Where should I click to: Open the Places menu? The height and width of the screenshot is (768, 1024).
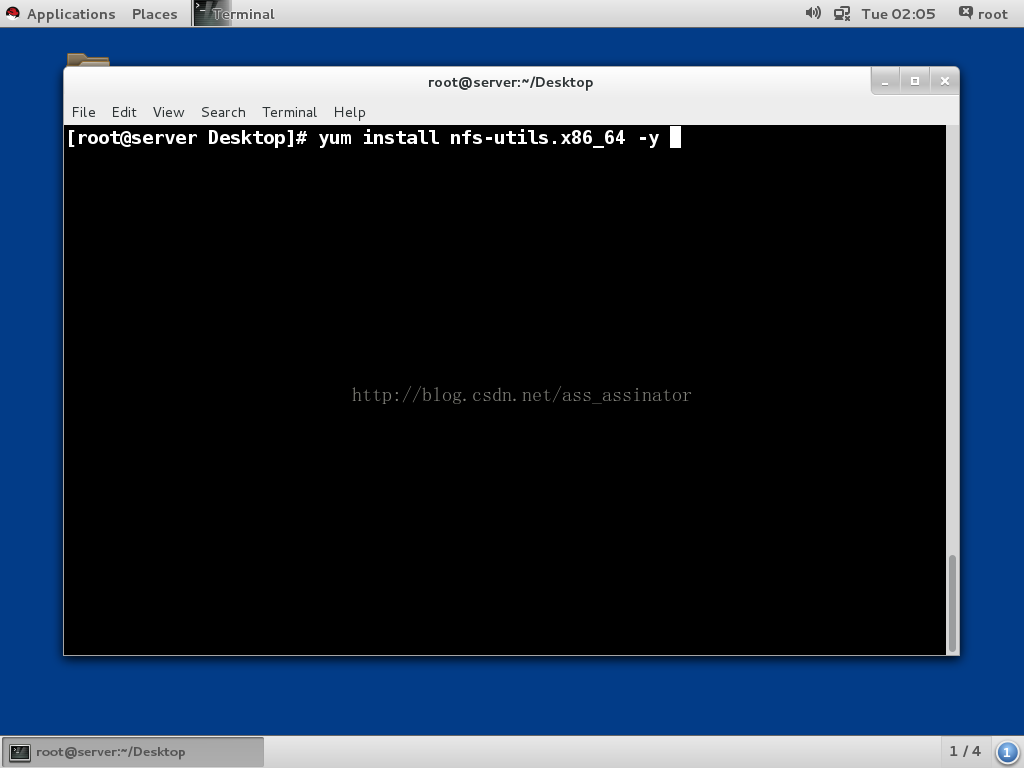click(154, 14)
